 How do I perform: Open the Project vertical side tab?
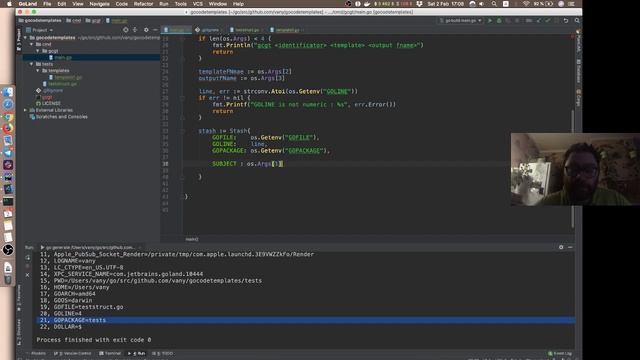(18, 40)
